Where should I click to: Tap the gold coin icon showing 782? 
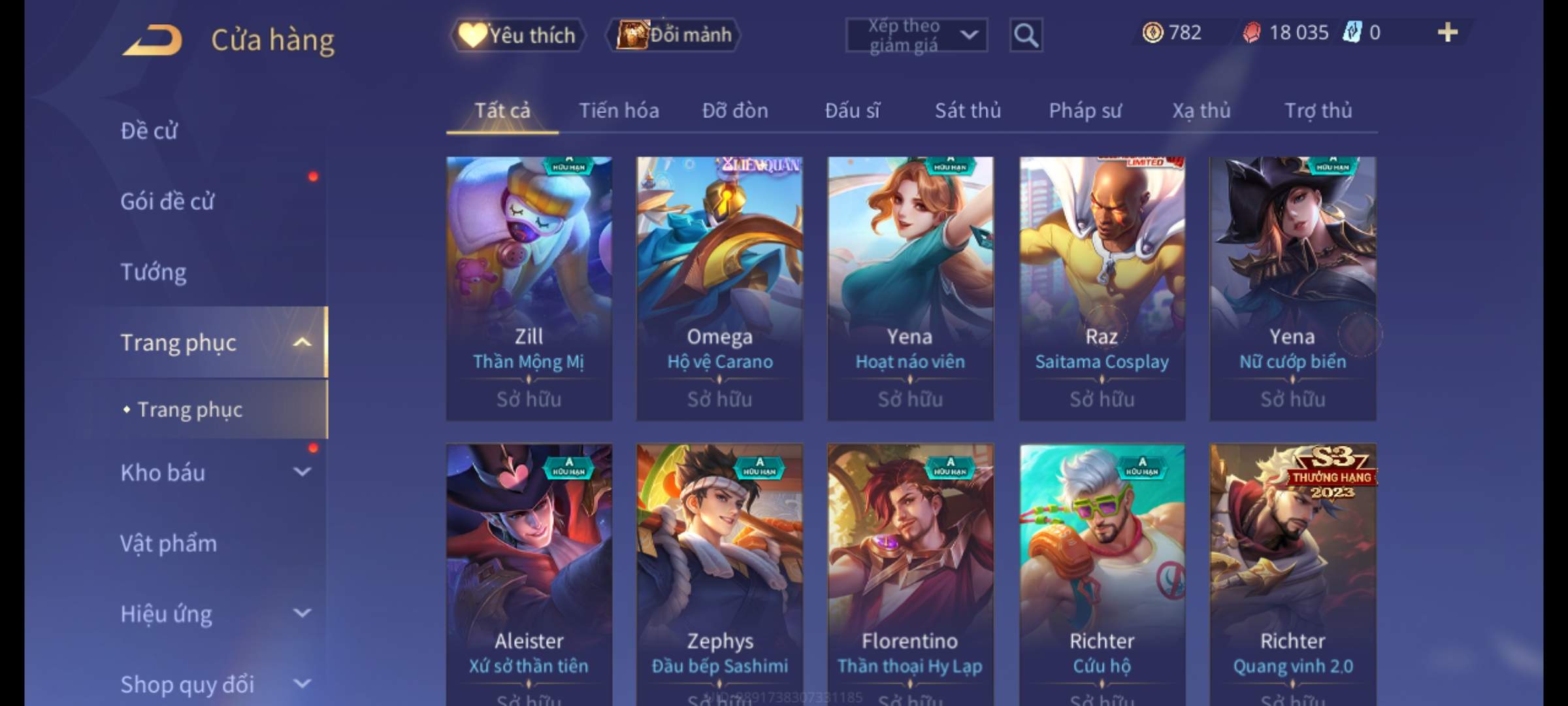(1152, 33)
